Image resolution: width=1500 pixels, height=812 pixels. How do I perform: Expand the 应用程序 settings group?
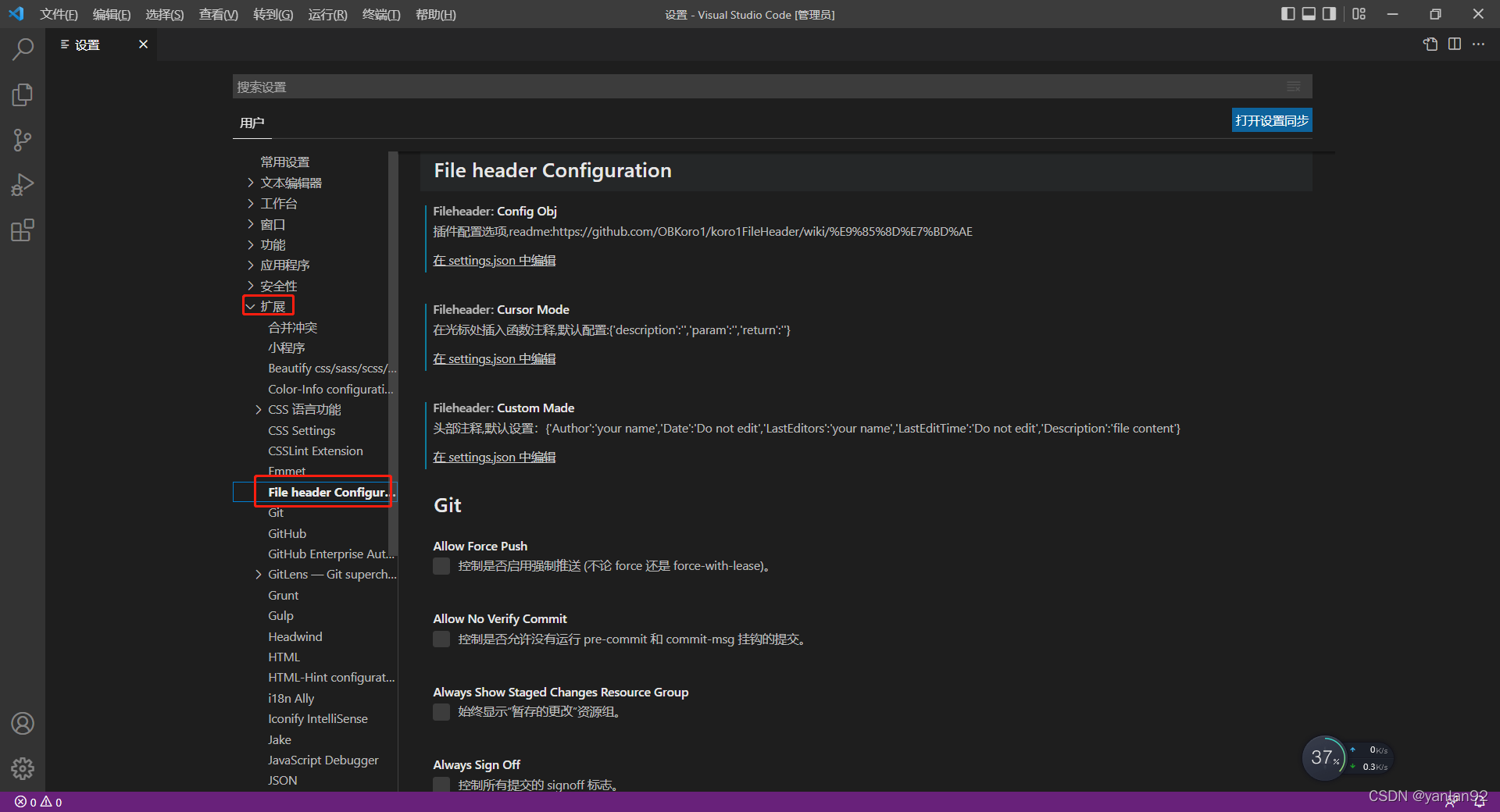pyautogui.click(x=250, y=265)
